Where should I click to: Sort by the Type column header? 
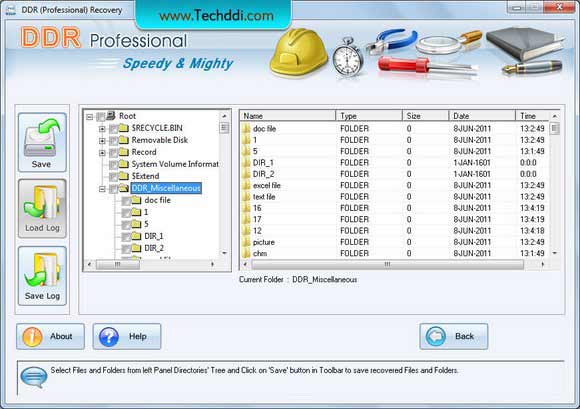tap(369, 116)
